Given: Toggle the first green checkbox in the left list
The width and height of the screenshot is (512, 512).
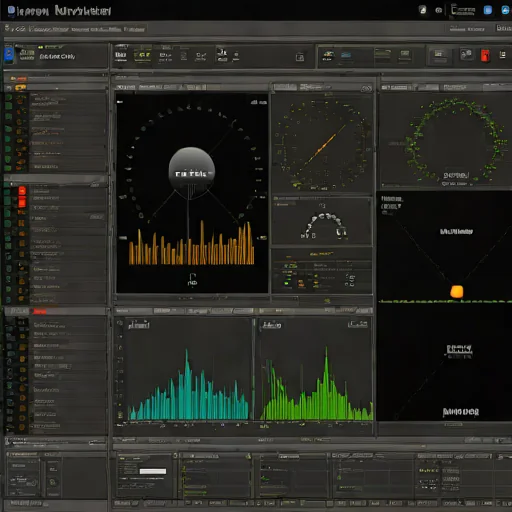Looking at the screenshot, I should pyautogui.click(x=9, y=97).
